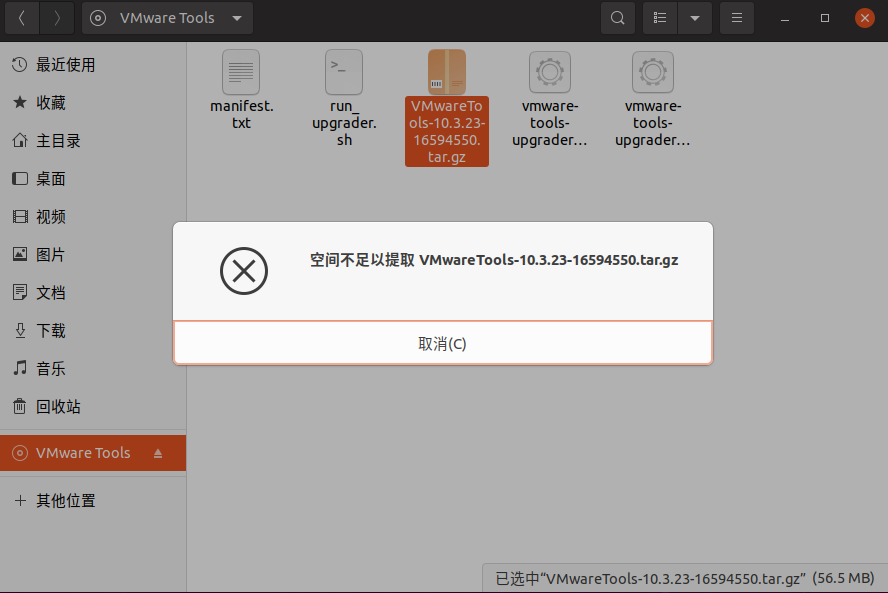Open search with the magnifier icon
Screen dimensions: 888x593
(x=617, y=18)
